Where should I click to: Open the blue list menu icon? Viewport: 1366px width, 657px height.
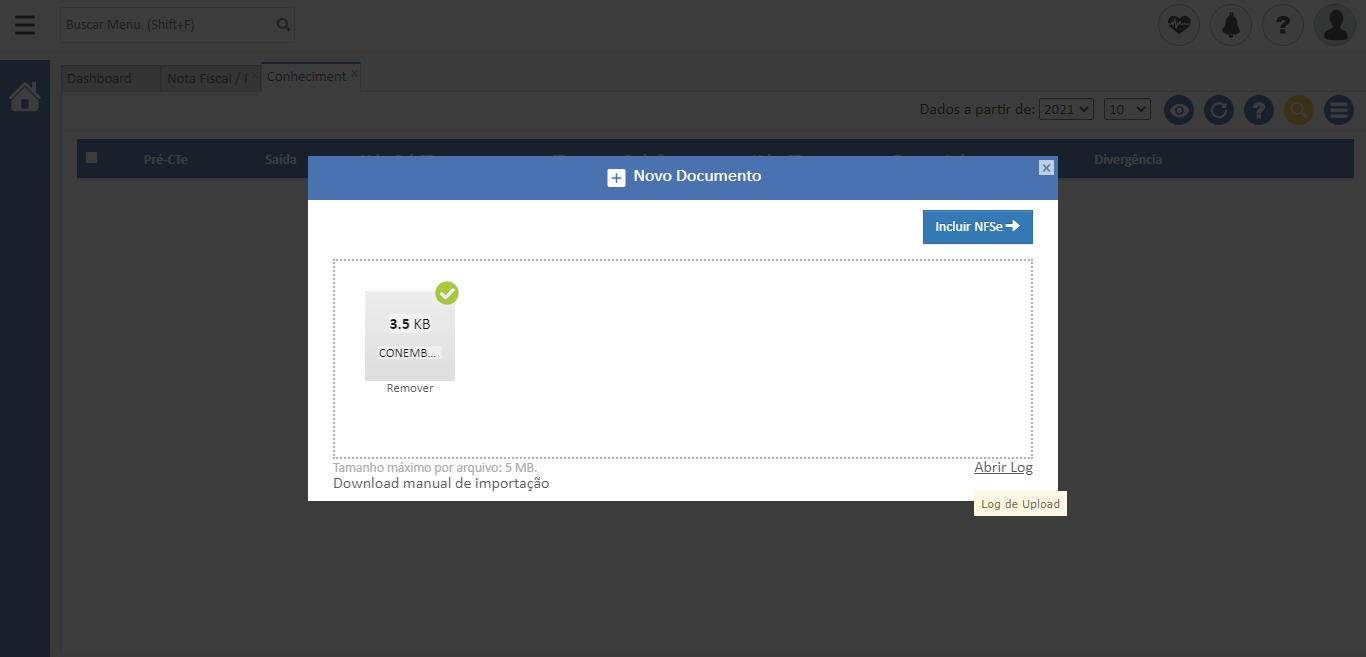pyautogui.click(x=1339, y=110)
